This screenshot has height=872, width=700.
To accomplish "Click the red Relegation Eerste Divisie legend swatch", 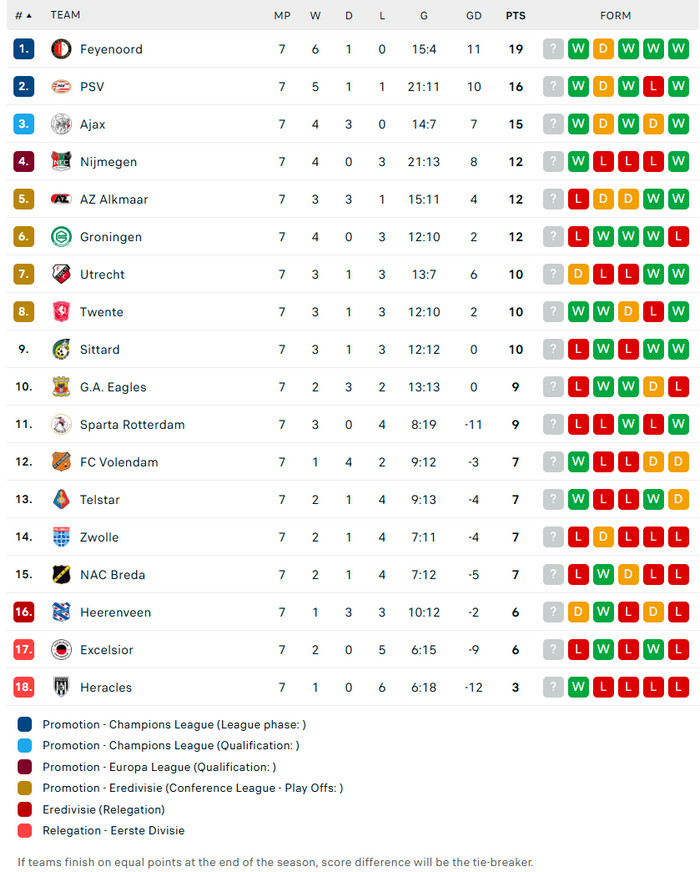I will [25, 830].
